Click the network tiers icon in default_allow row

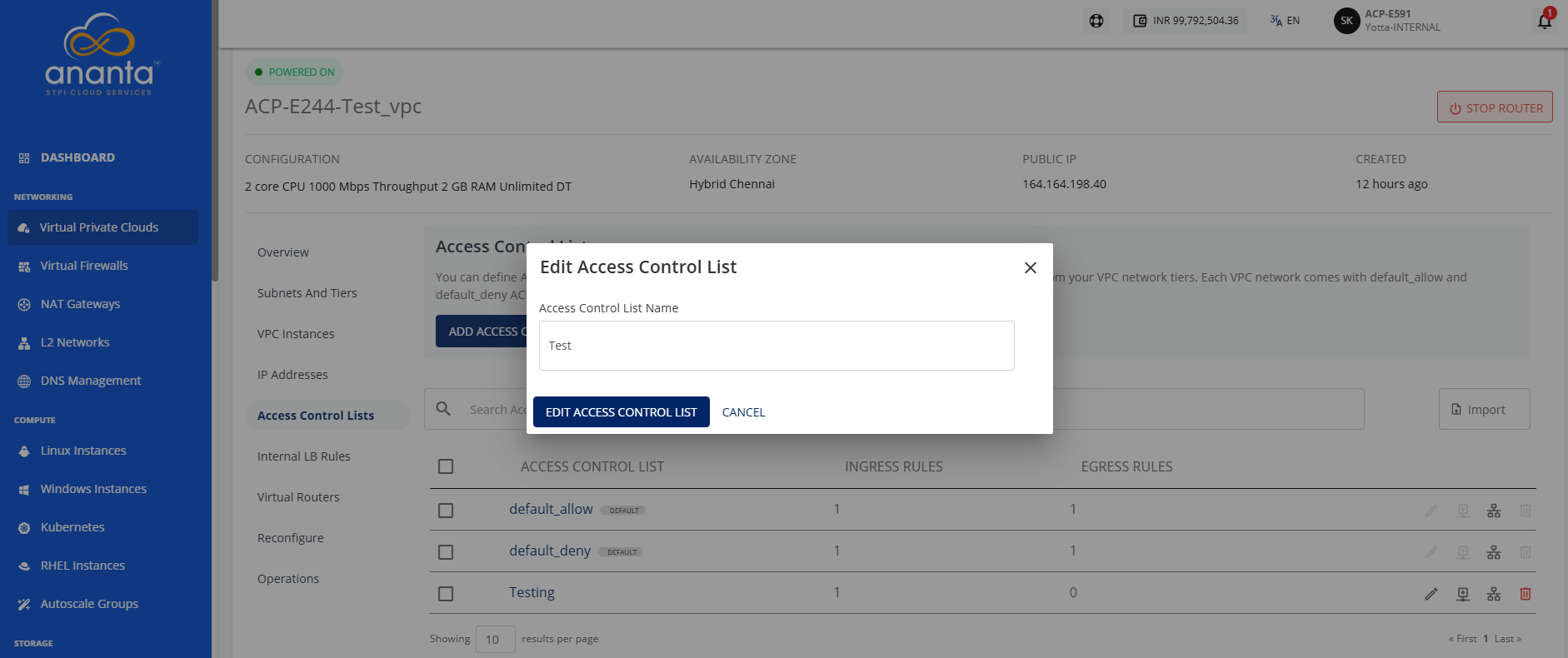1494,511
